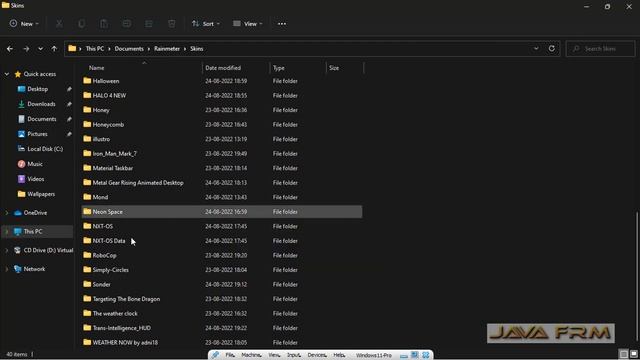The width and height of the screenshot is (640, 360).
Task: Open Local Disk (C:) in sidebar
Action: click(x=45, y=149)
